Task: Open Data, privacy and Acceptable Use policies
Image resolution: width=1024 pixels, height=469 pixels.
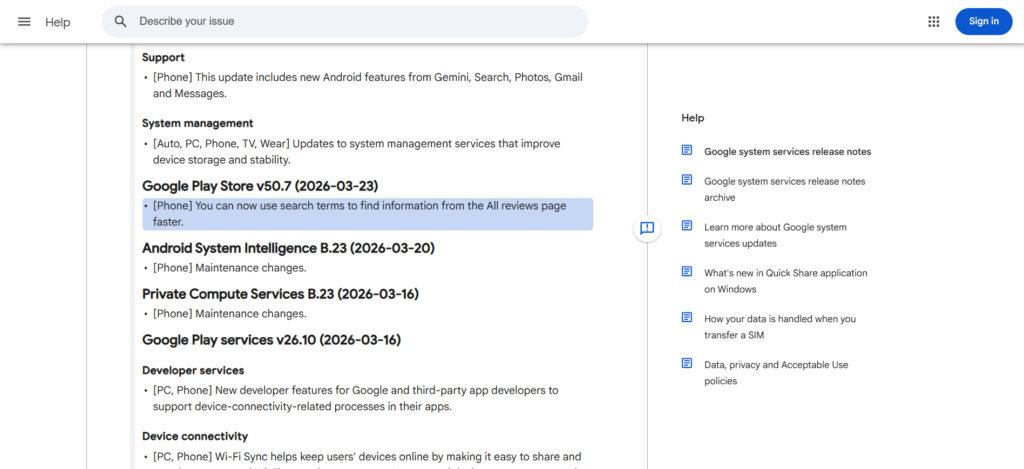Action: [x=776, y=373]
